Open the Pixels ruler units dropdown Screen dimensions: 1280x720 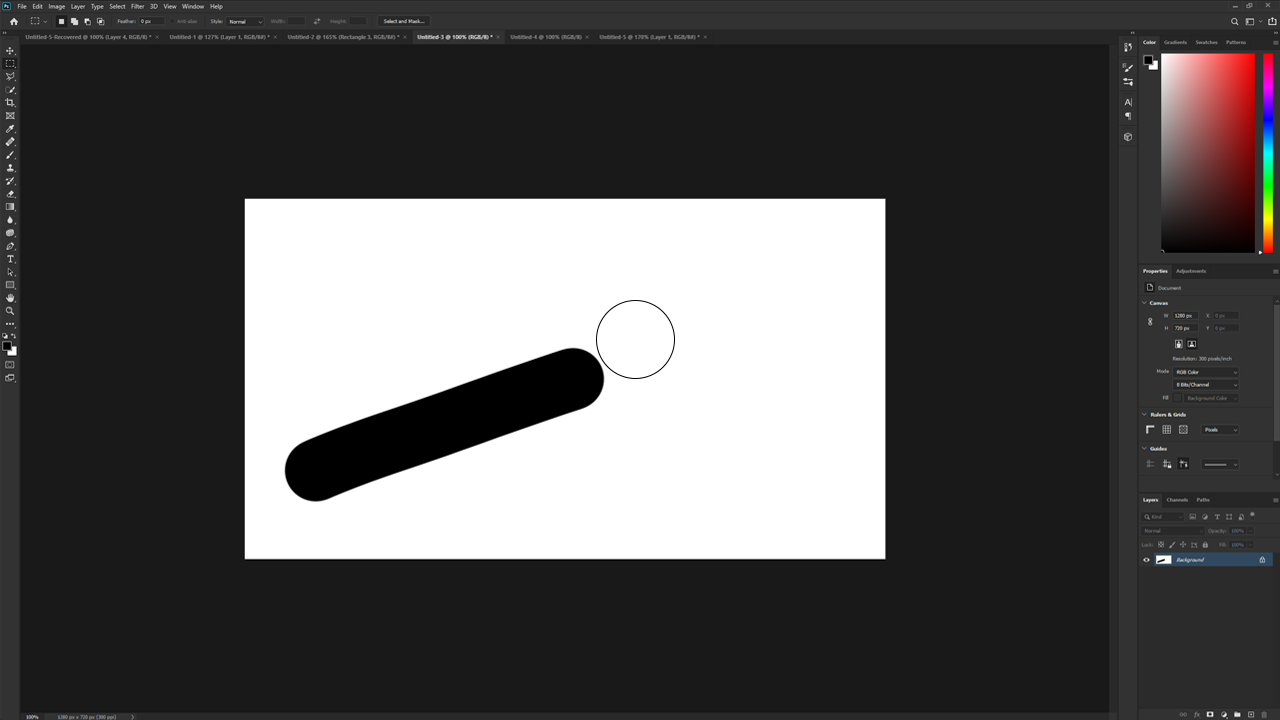click(x=1220, y=430)
